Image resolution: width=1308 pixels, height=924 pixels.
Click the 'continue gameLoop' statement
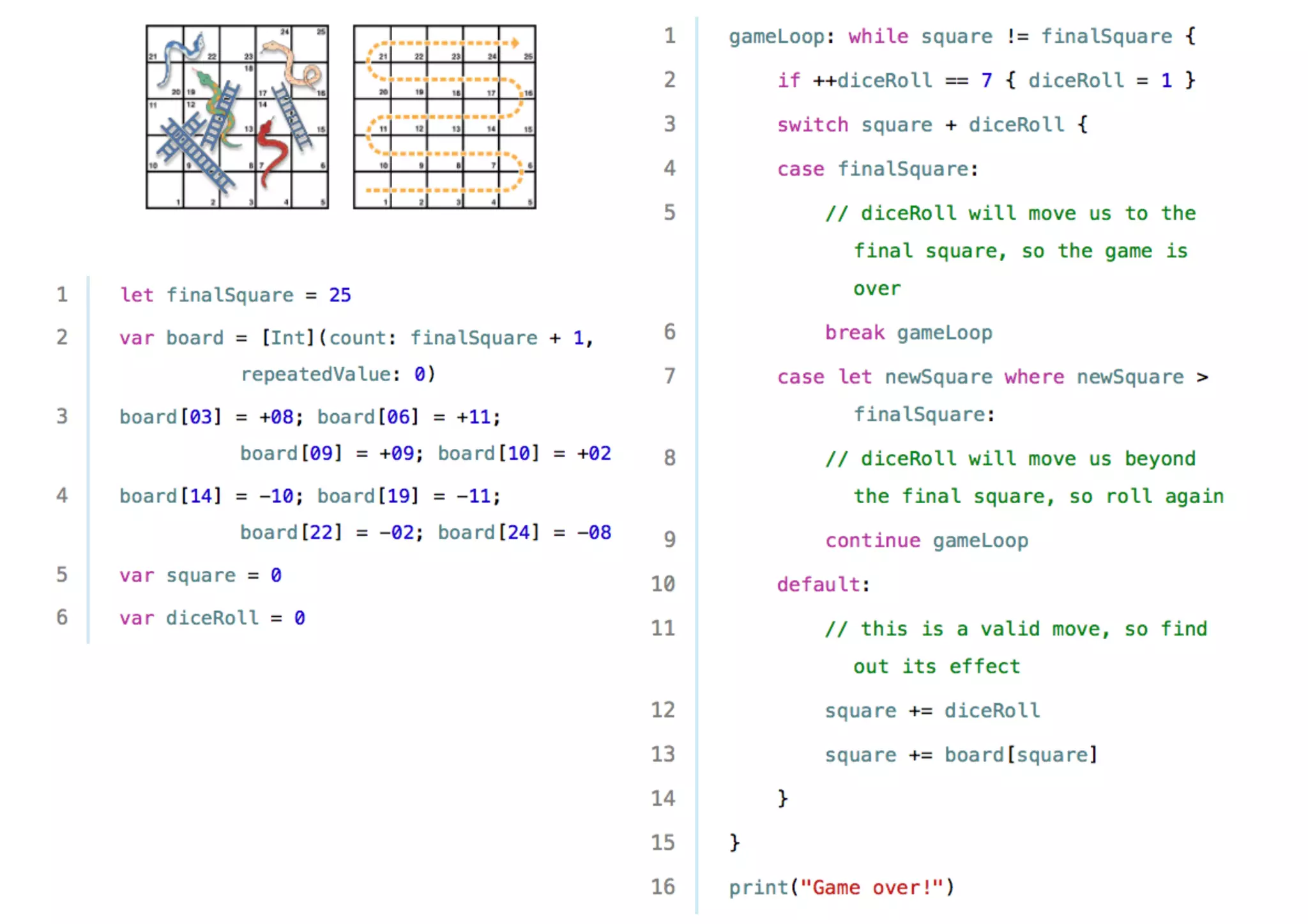pyautogui.click(x=926, y=541)
